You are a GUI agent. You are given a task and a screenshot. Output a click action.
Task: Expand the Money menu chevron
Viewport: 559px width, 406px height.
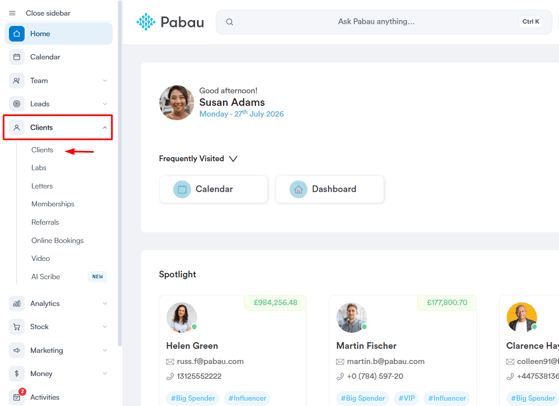[105, 374]
